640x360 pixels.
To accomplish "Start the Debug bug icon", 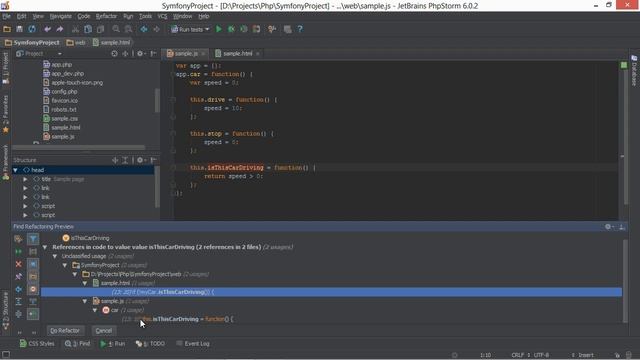I will click(x=231, y=29).
